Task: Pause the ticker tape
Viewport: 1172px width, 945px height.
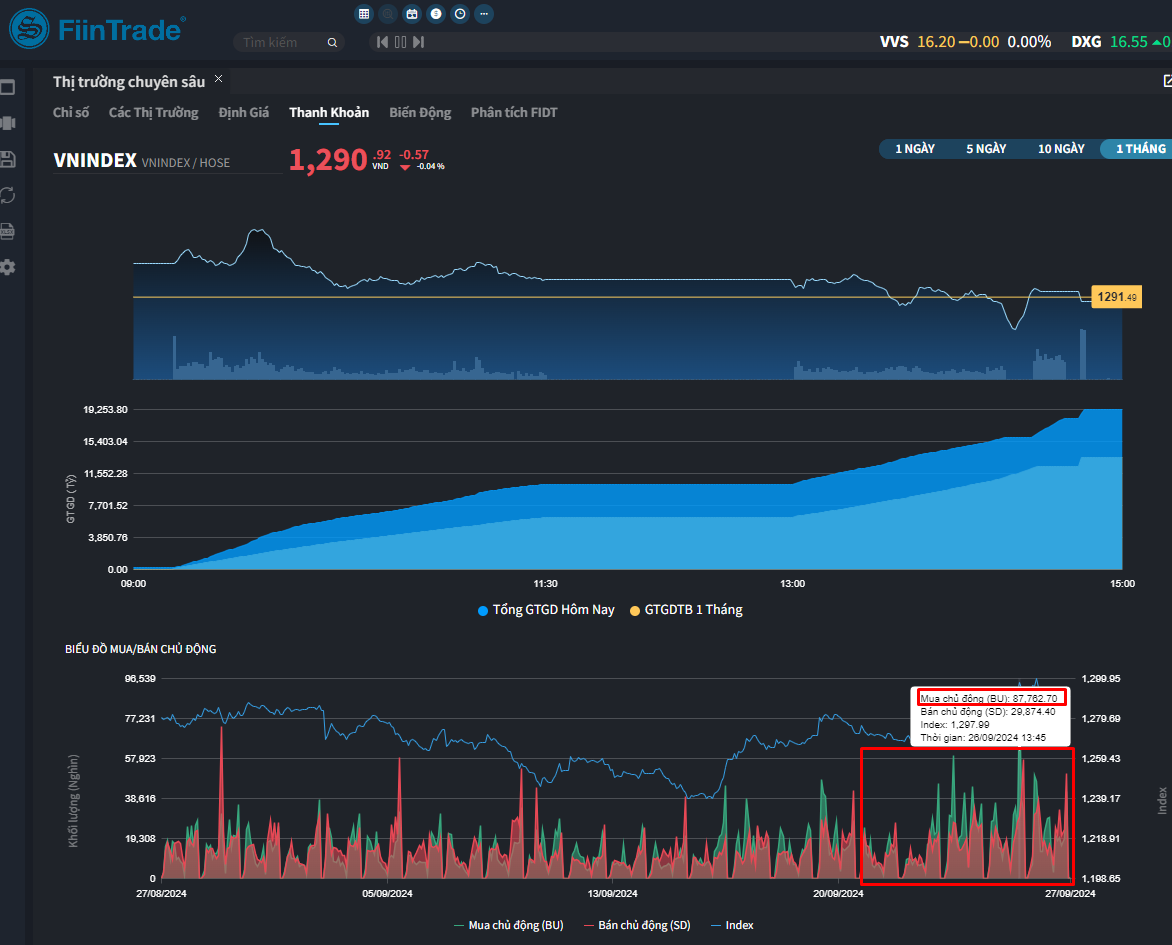Action: point(401,42)
